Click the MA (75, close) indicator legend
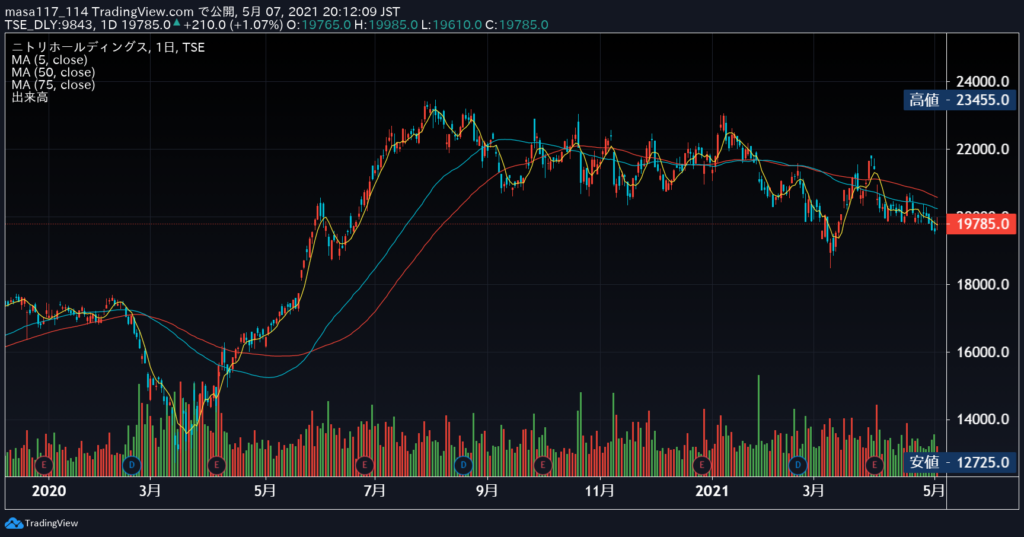Screen dimensions: 1024x537 pos(53,84)
